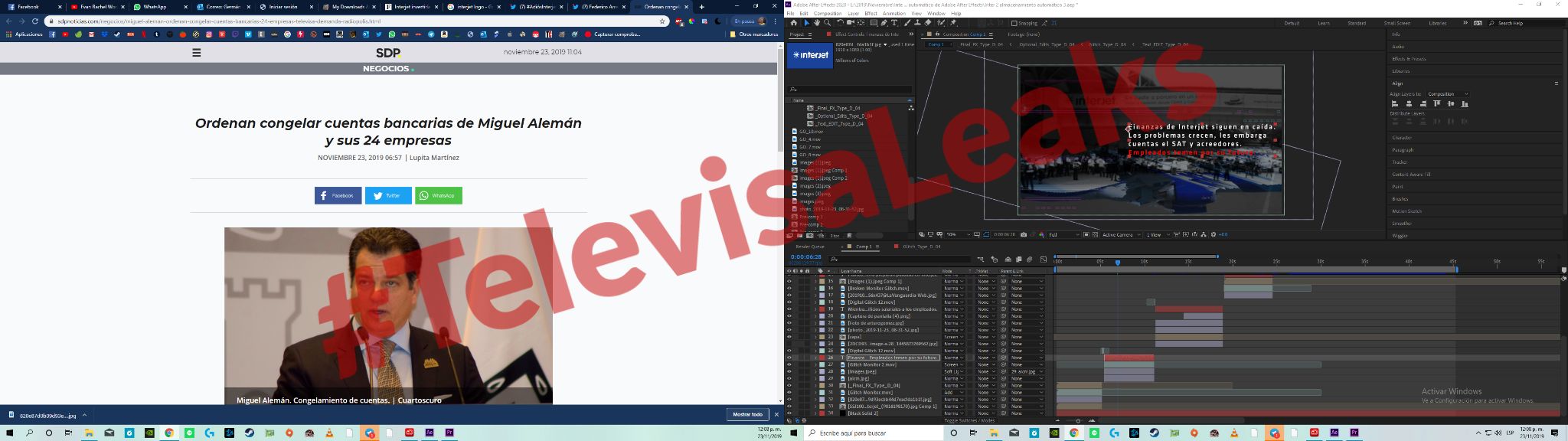
Task: Select the Small Screen workspace
Action: 1397,23
